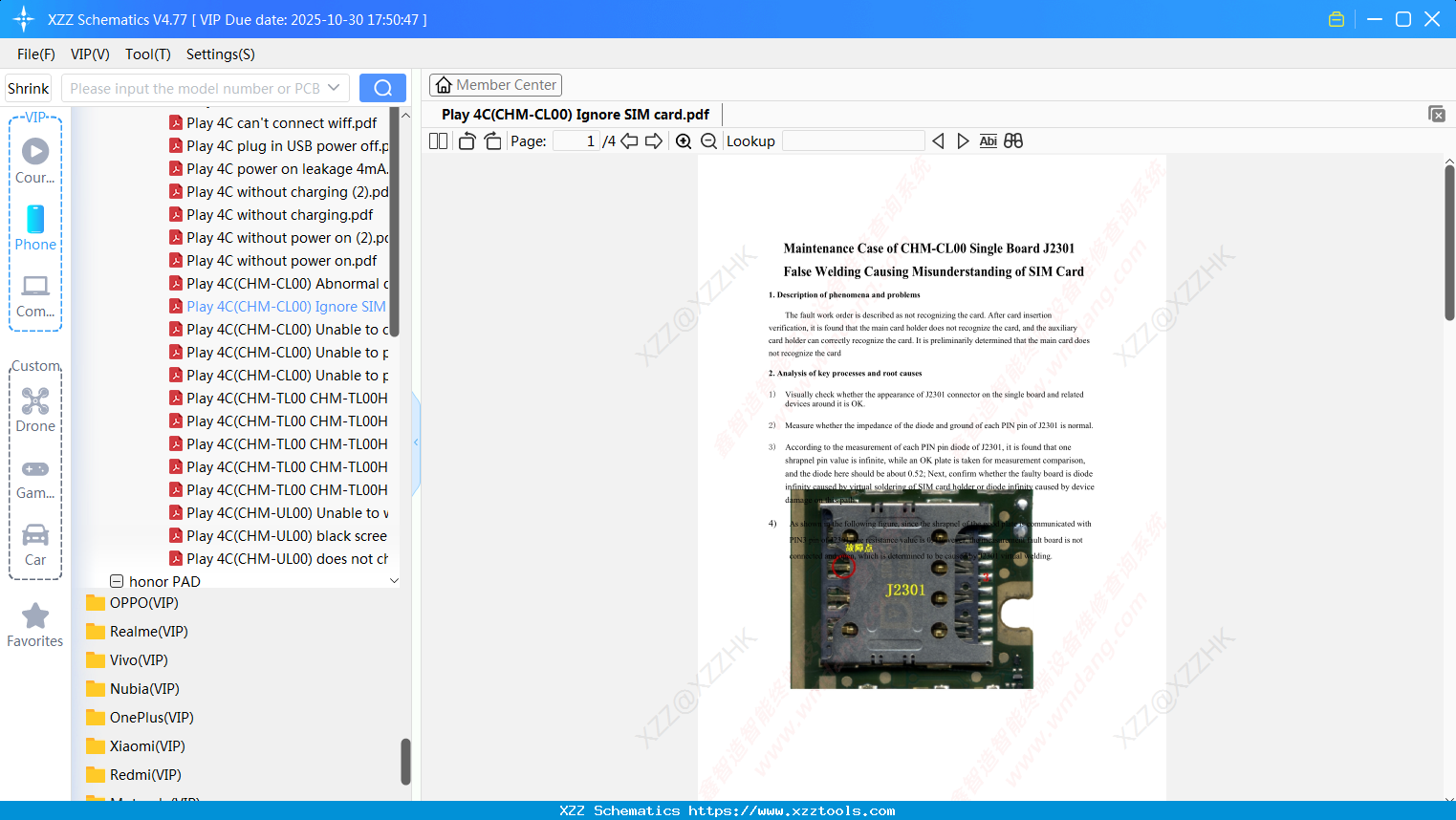Go to the previous PDF page

629,141
